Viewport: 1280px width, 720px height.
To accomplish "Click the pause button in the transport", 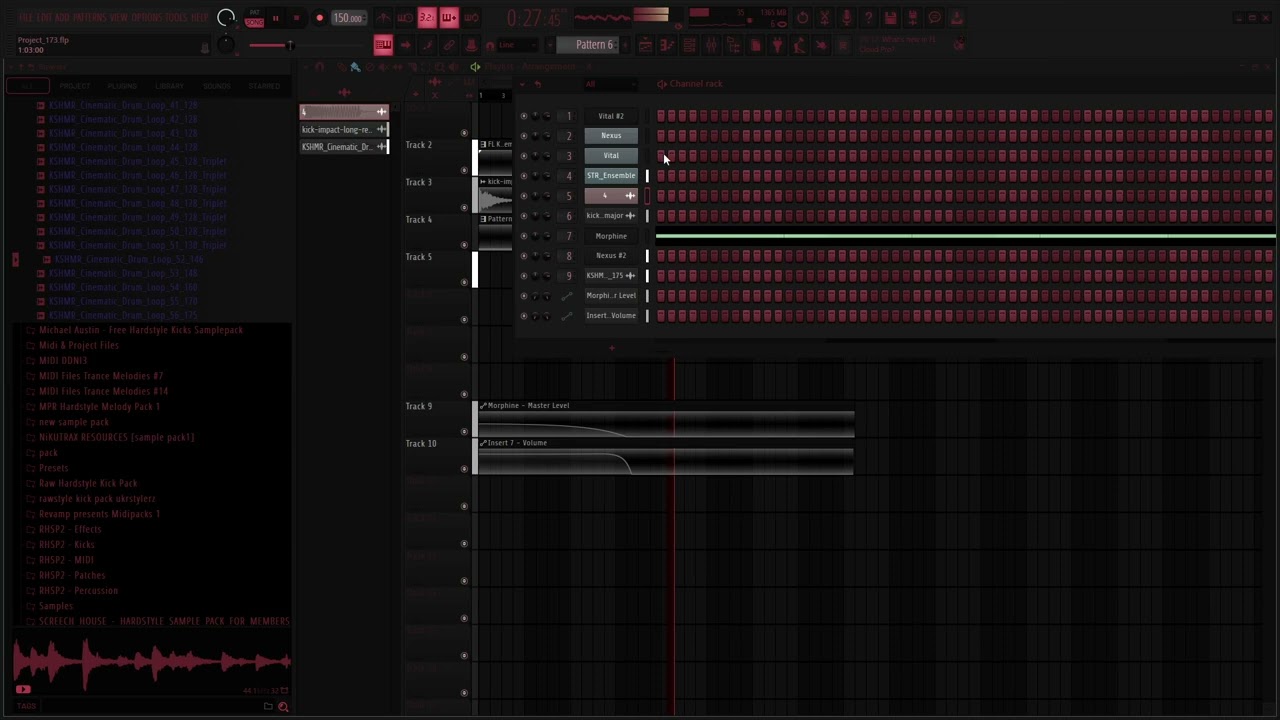I will click(275, 18).
